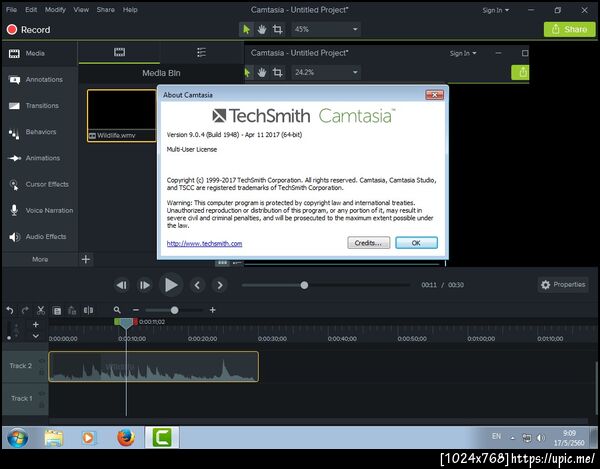Expand the More tools option

click(40, 259)
